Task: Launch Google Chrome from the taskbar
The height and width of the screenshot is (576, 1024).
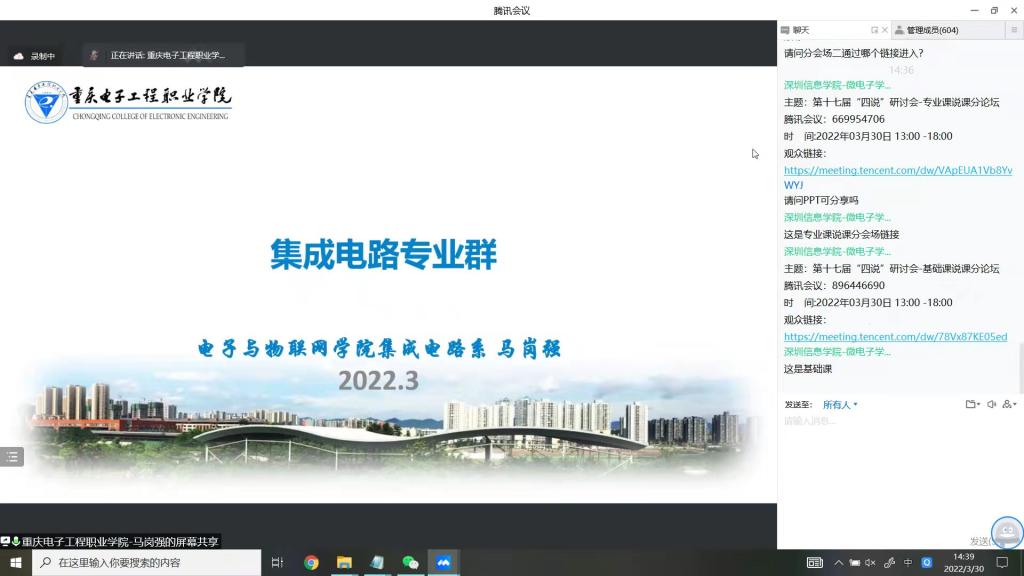Action: 311,563
